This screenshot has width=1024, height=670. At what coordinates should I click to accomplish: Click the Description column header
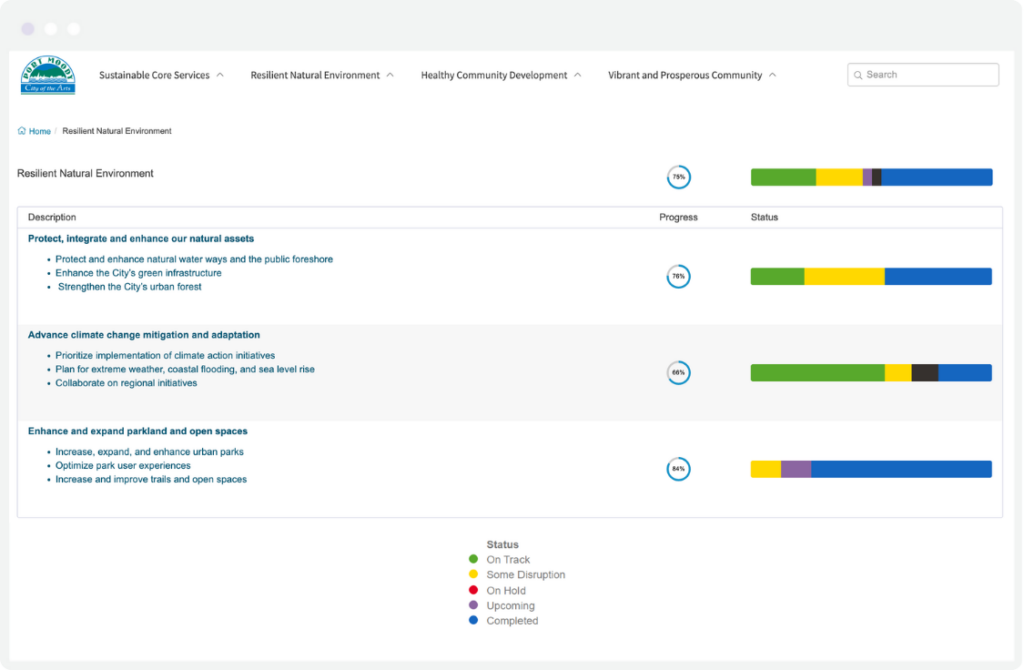[x=52, y=217]
